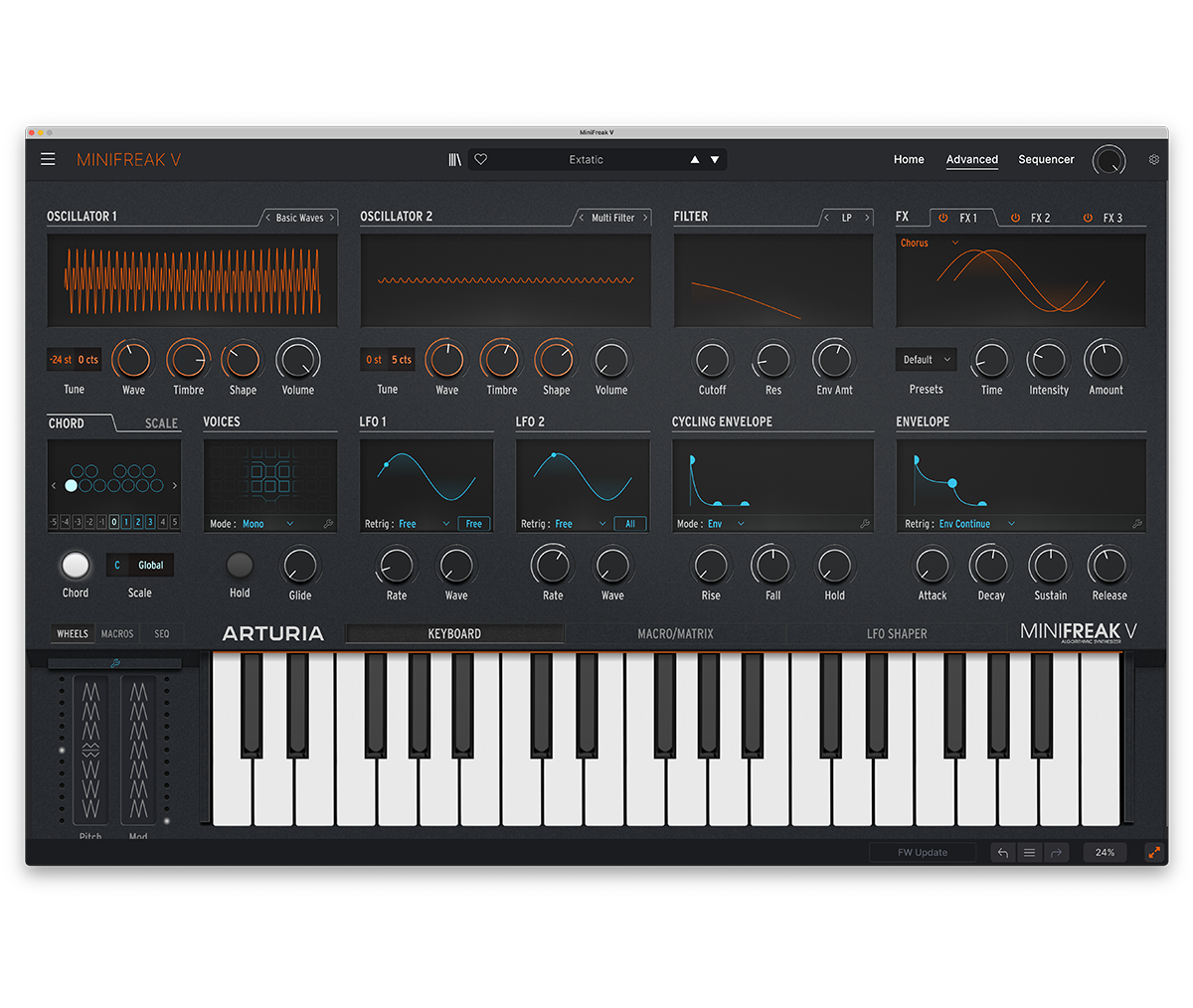Open the LFO SHAPER tab

pyautogui.click(x=897, y=633)
